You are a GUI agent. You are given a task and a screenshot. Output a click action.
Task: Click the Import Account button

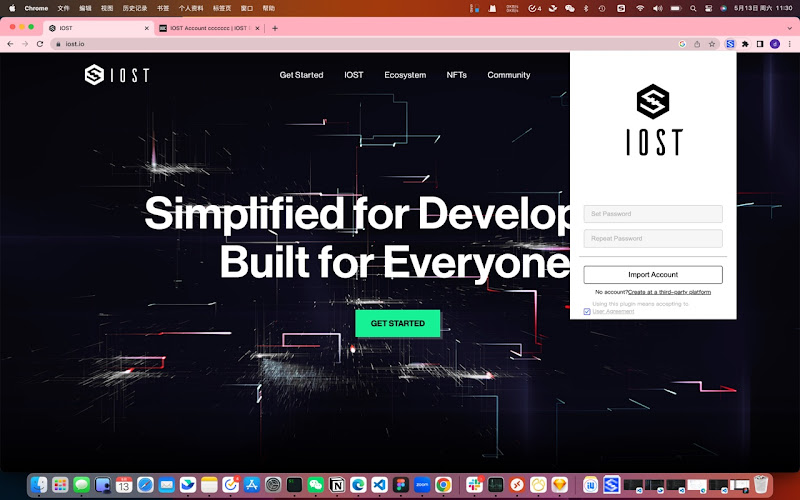(x=653, y=274)
